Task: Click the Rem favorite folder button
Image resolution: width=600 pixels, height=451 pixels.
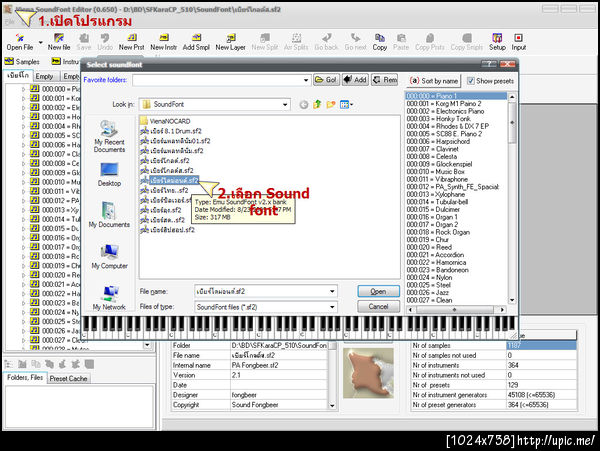Action: (385, 80)
